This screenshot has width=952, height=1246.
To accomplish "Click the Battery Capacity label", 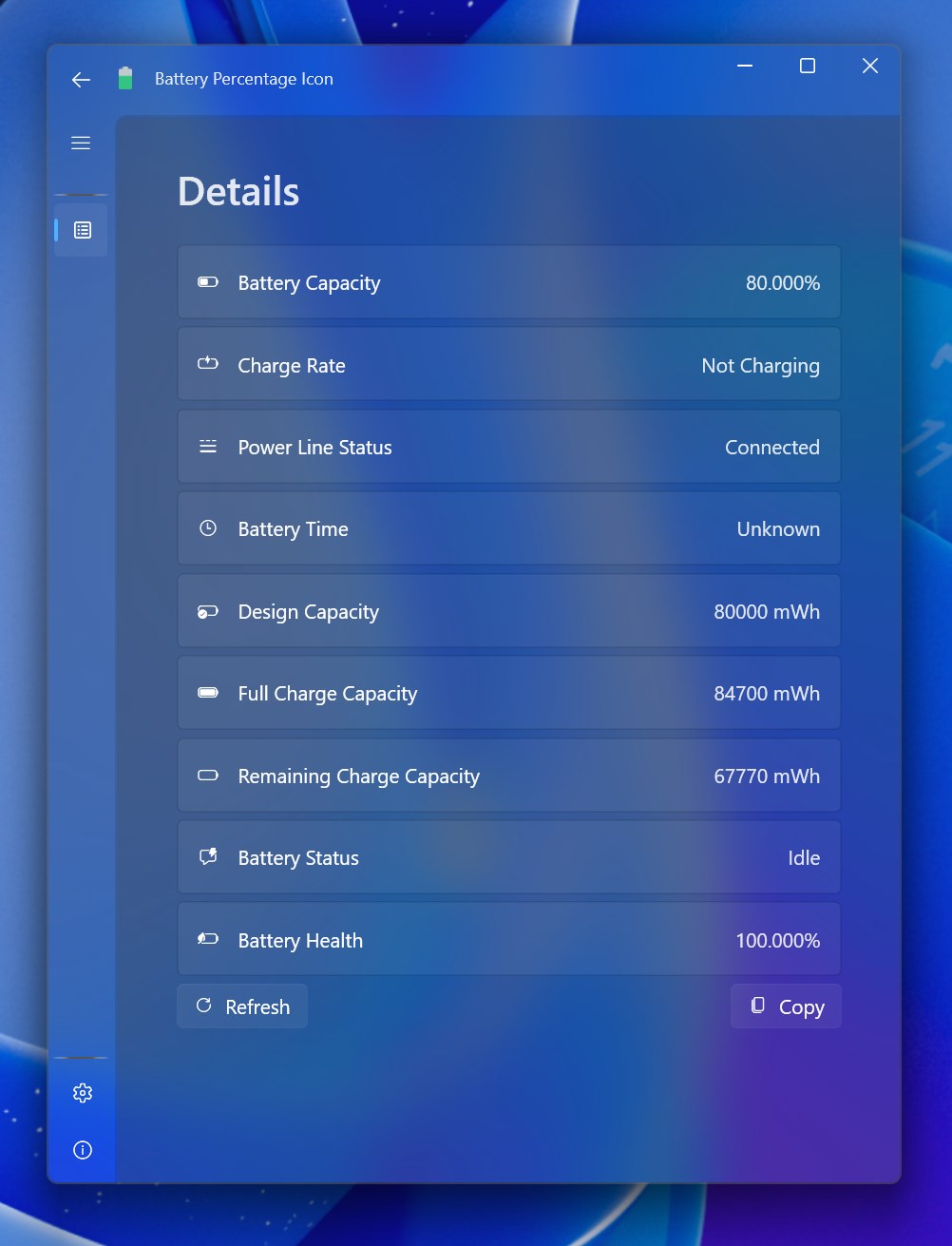I will [309, 283].
